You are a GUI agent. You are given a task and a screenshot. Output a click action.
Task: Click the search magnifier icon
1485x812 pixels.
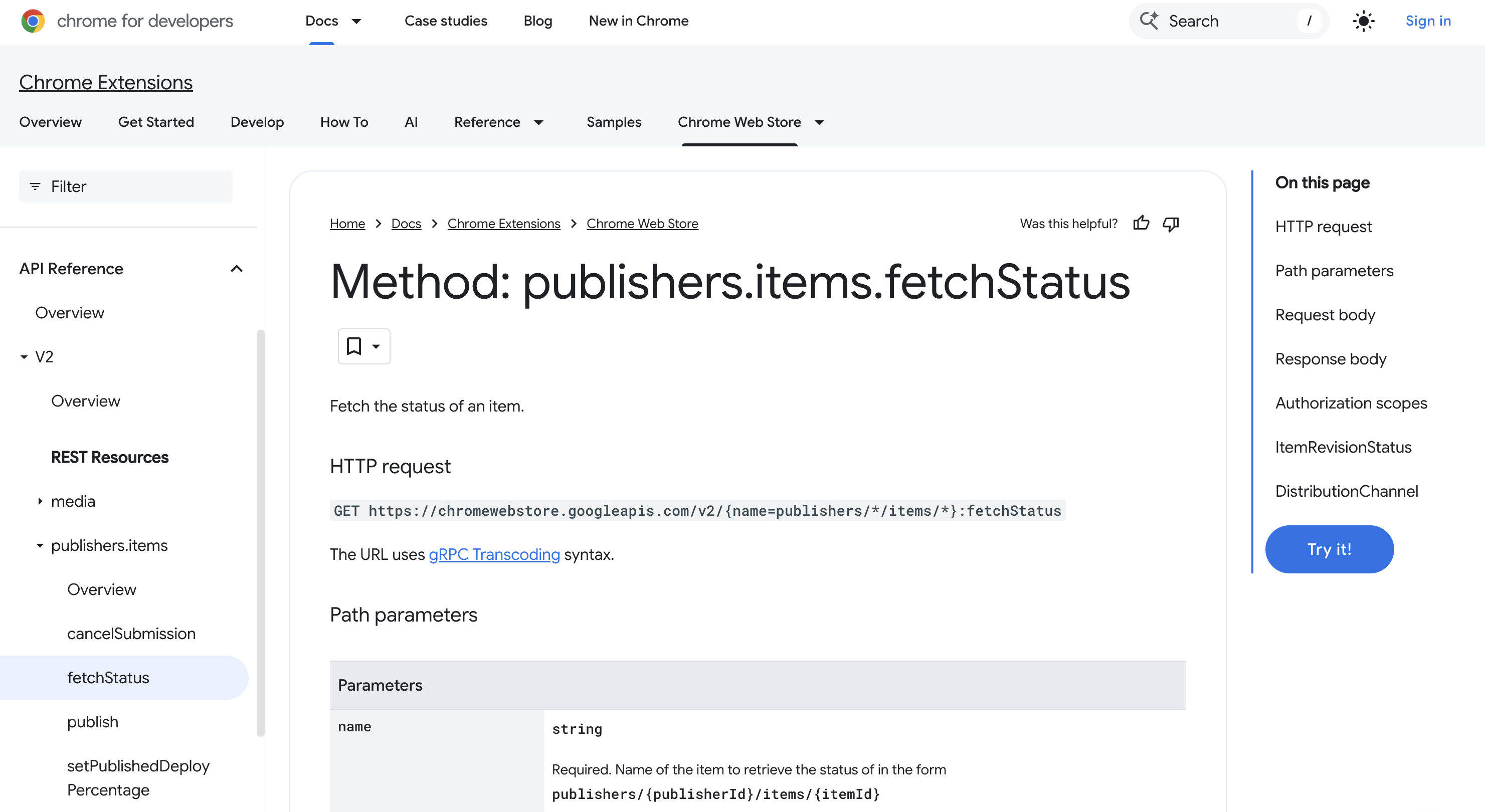1150,21
